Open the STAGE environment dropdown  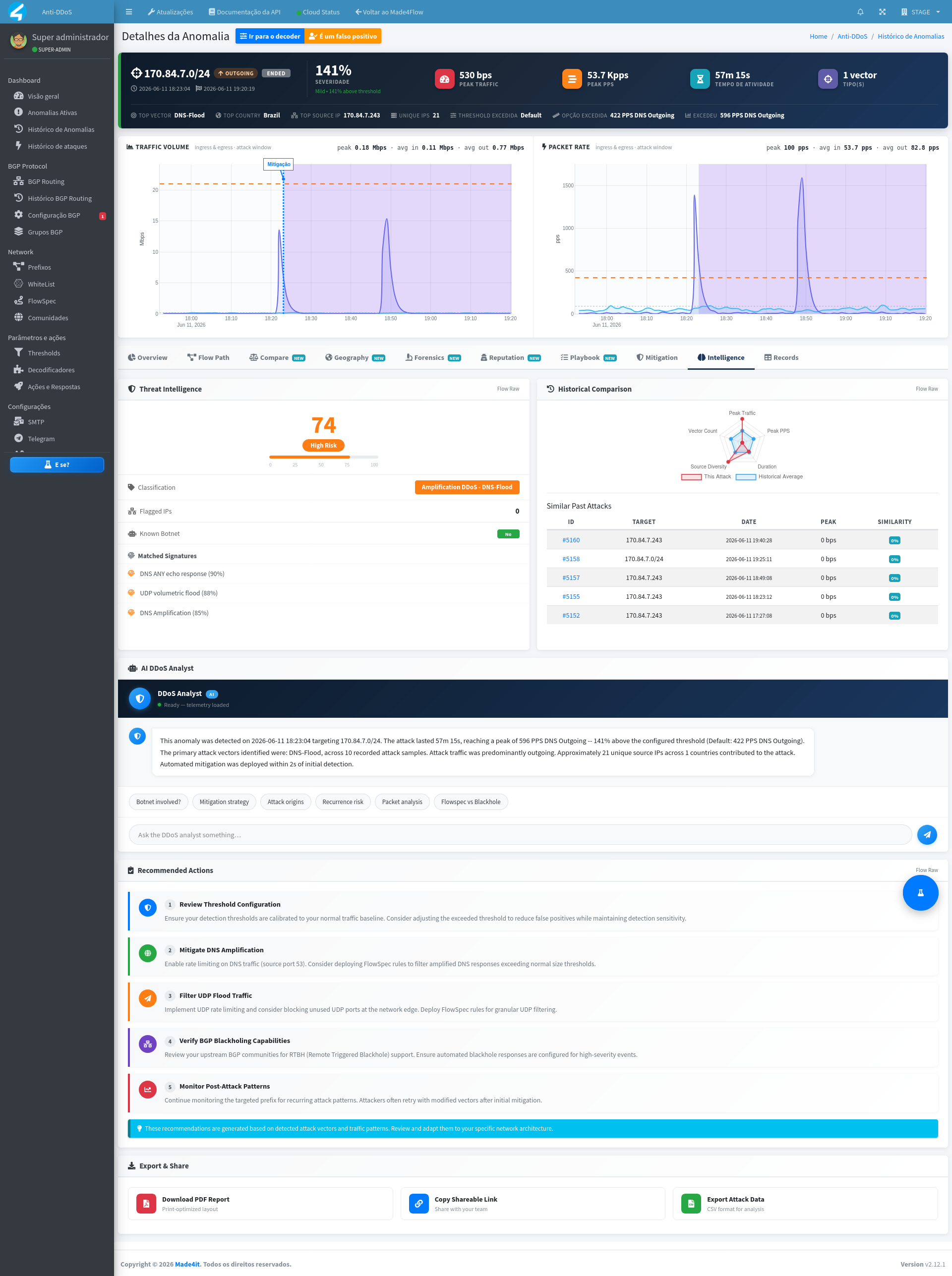click(x=920, y=11)
